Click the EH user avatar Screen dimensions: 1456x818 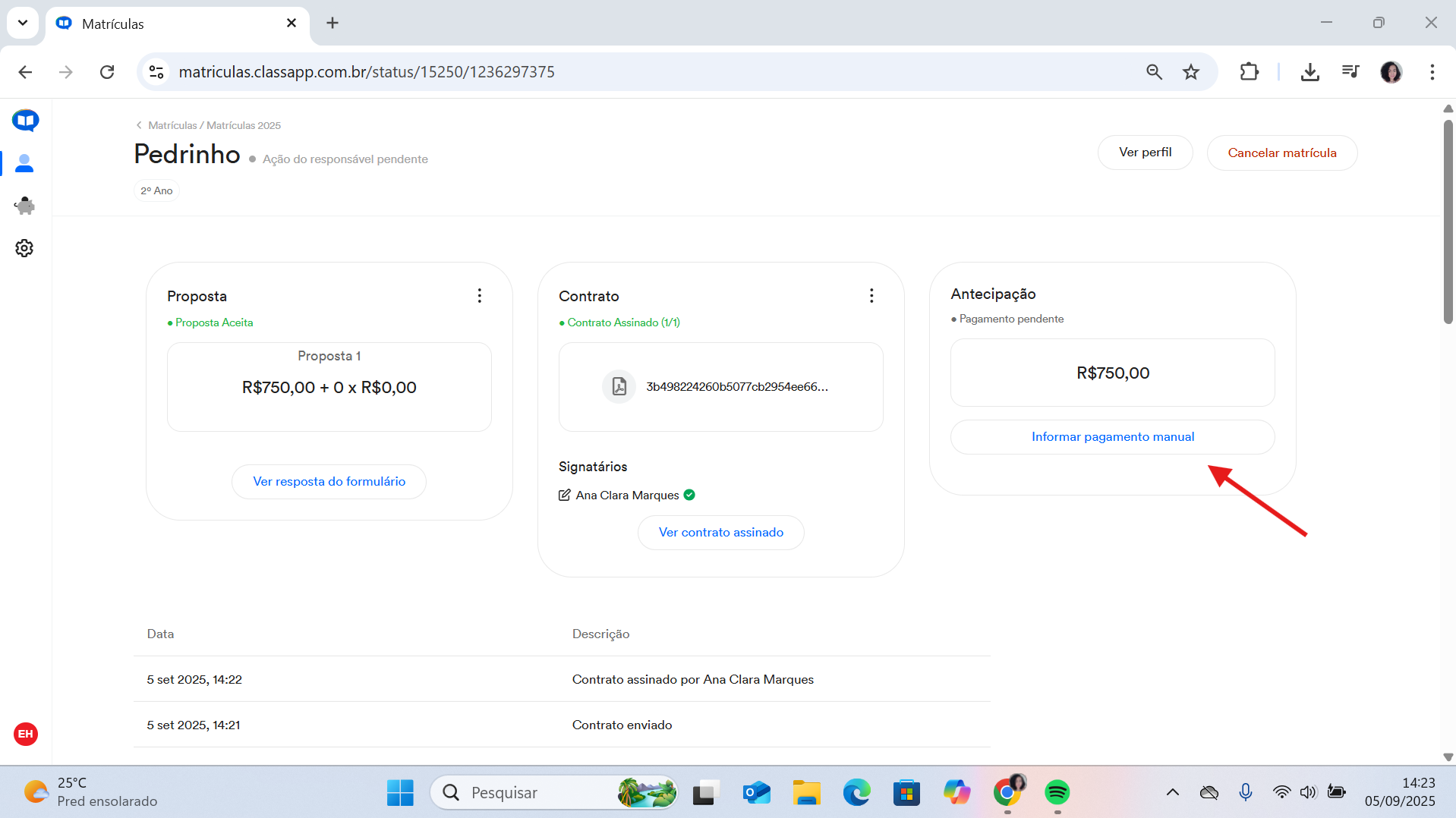point(26,734)
